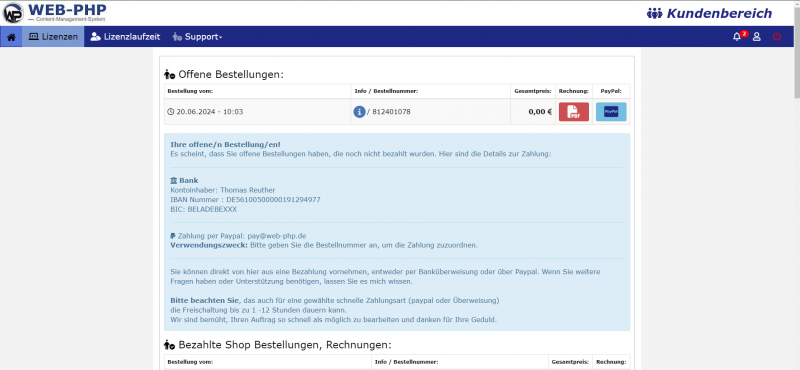
Task: Click order number 812401078 text
Action: point(391,112)
